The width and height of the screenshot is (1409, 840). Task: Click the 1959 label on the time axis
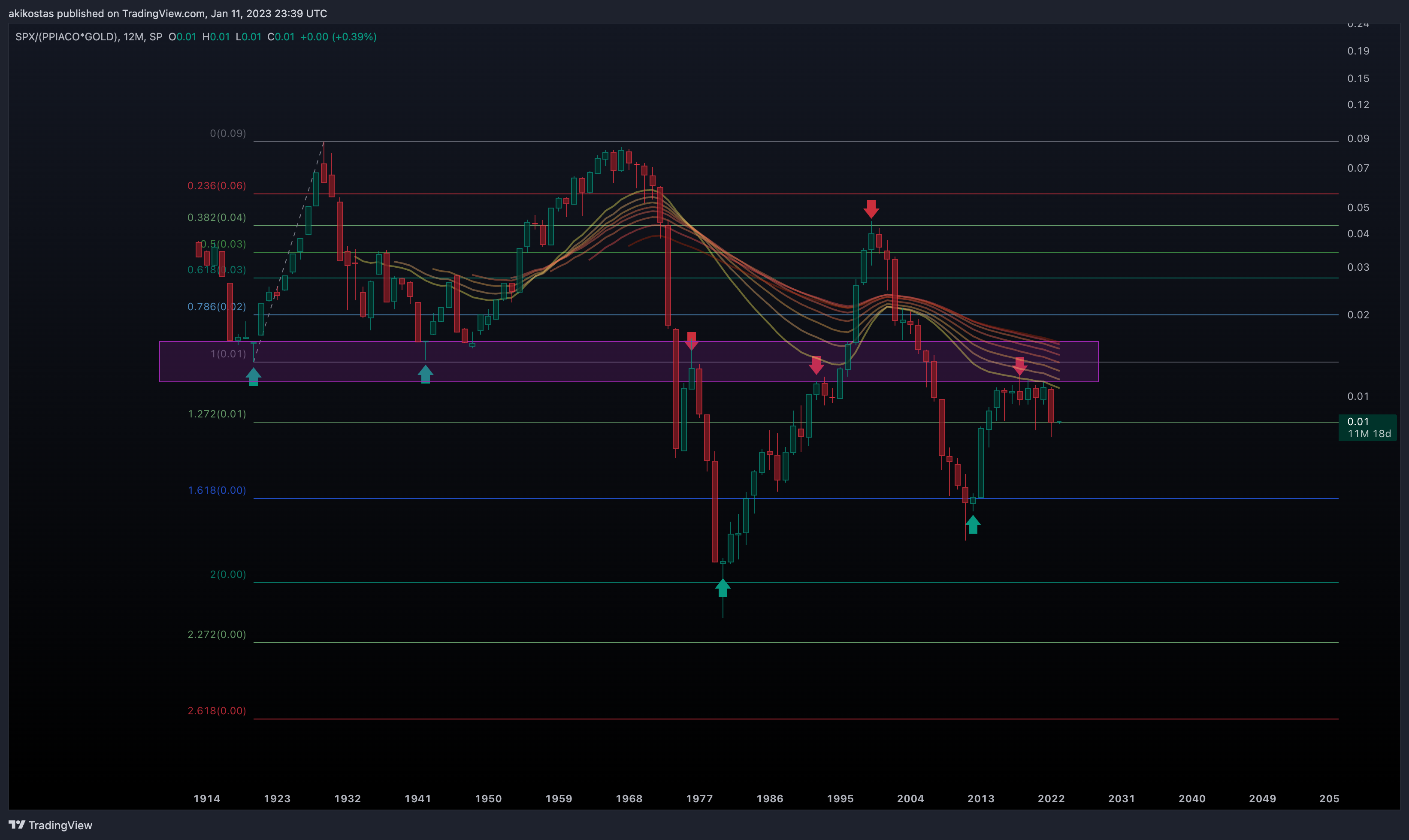[559, 799]
